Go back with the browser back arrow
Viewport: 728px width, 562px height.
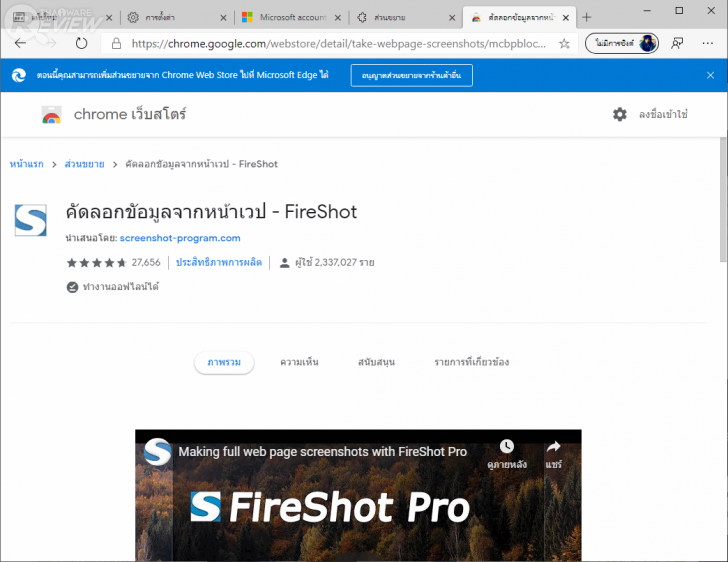20,44
